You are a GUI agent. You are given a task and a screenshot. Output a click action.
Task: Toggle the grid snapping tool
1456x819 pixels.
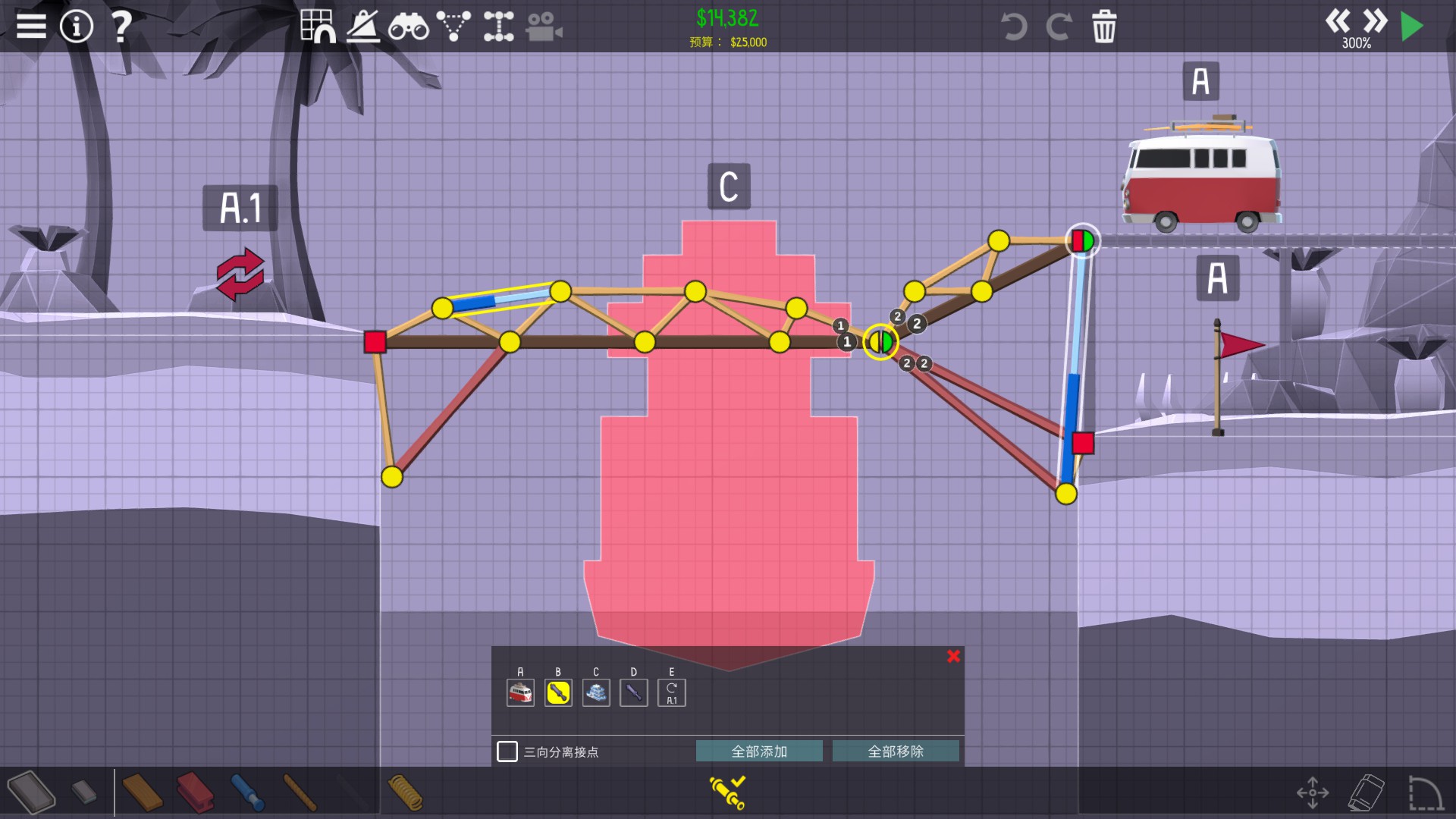pyautogui.click(x=318, y=27)
